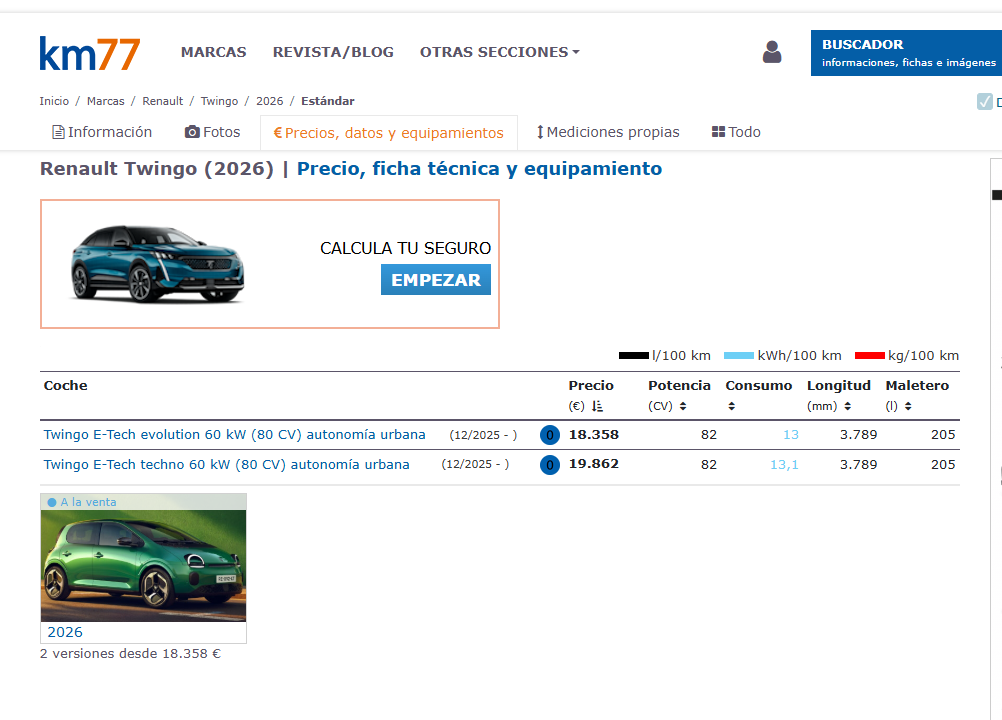Click the grid icon on the Todo tab
The image size is (1002, 720).
point(718,131)
